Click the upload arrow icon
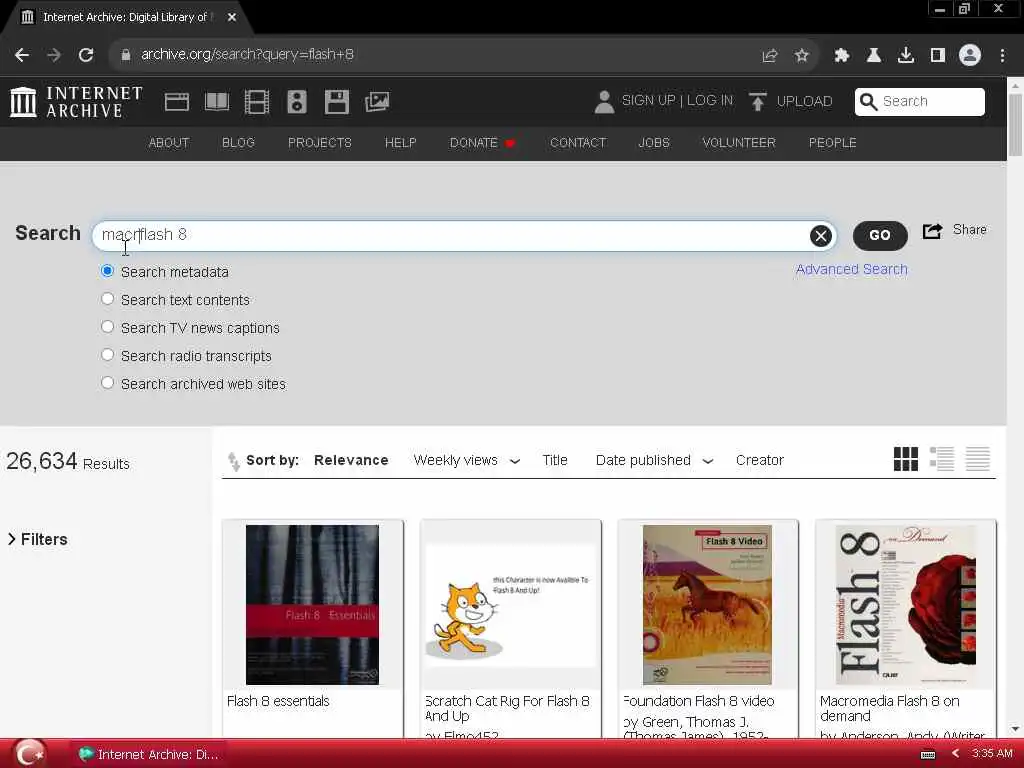The height and width of the screenshot is (768, 1024). point(758,102)
